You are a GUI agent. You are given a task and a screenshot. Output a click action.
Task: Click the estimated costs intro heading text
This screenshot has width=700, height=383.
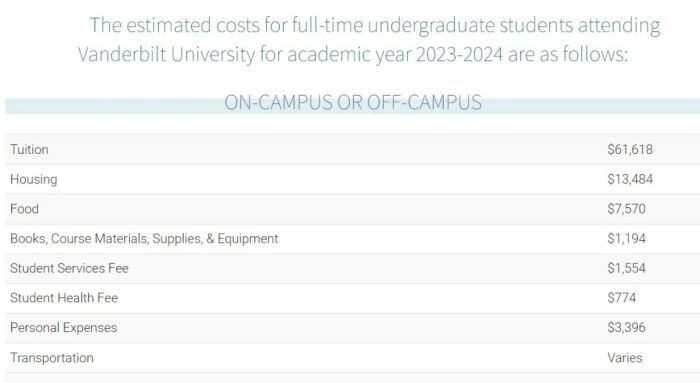[369, 39]
